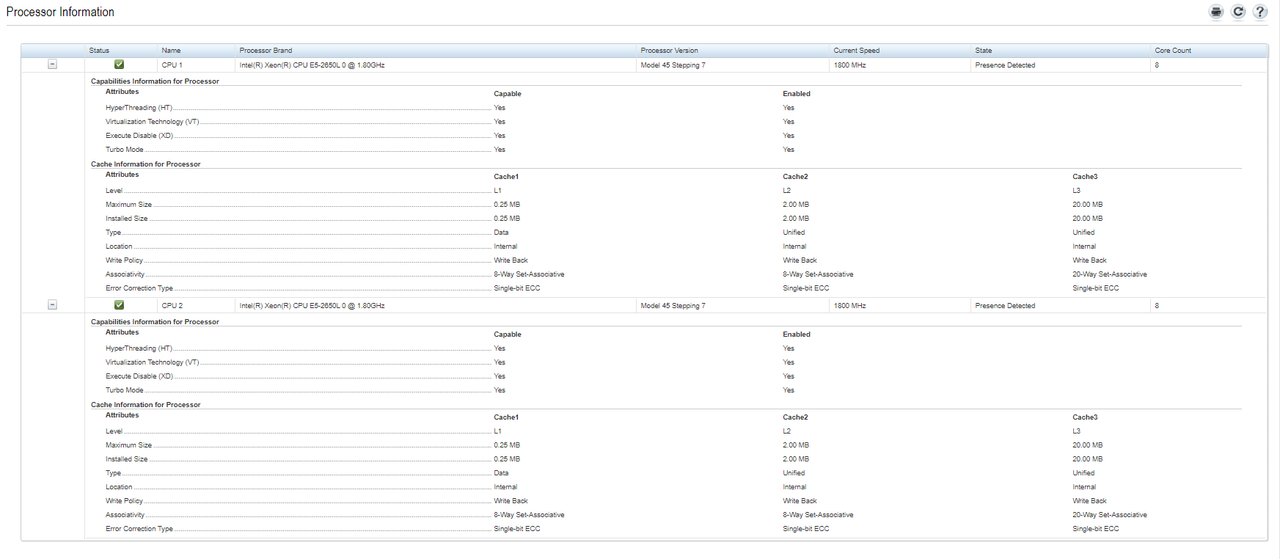The image size is (1280, 559).
Task: Click the green status check for CPU 1
Action: click(x=119, y=65)
